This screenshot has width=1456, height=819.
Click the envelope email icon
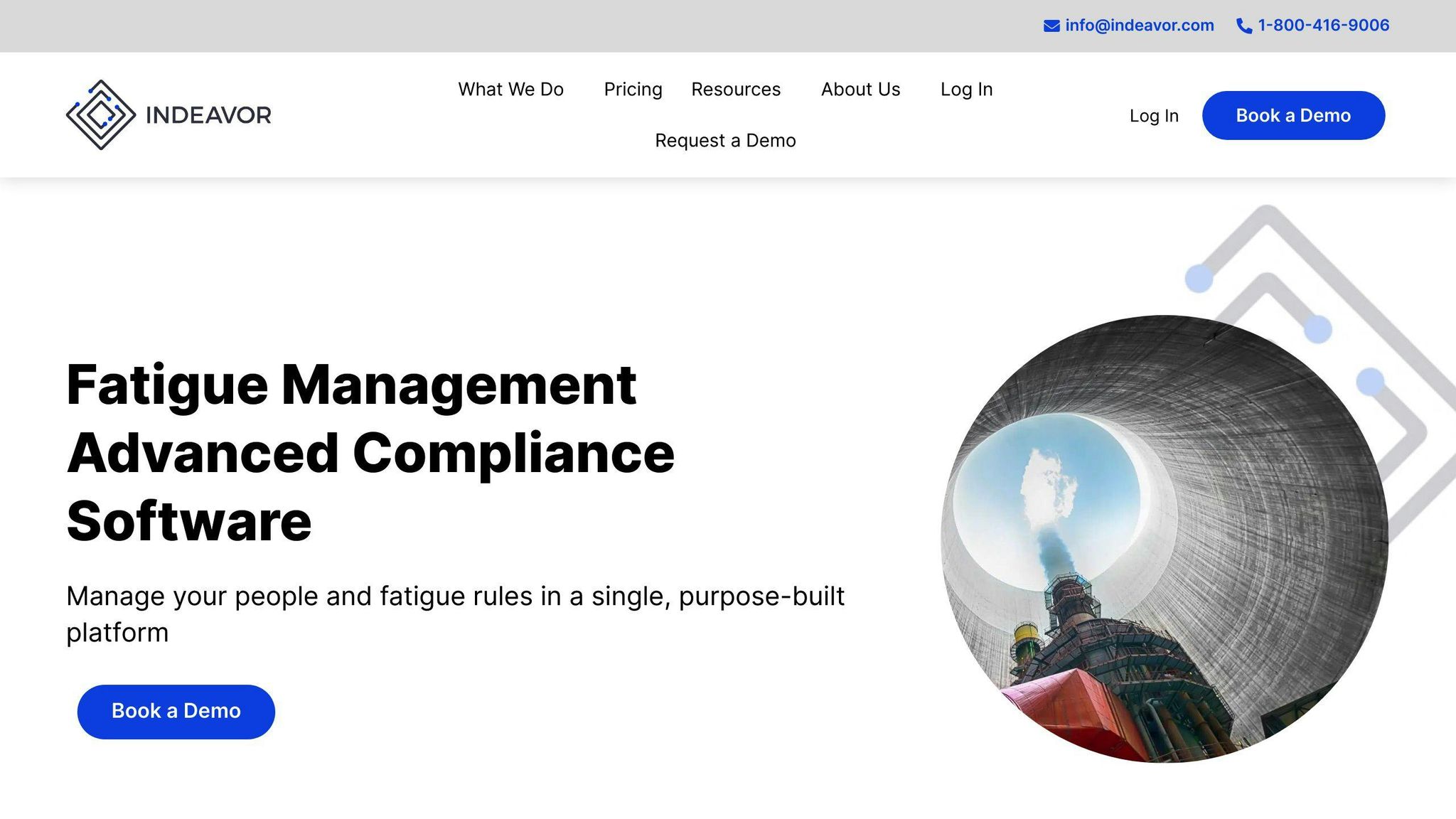1051,26
